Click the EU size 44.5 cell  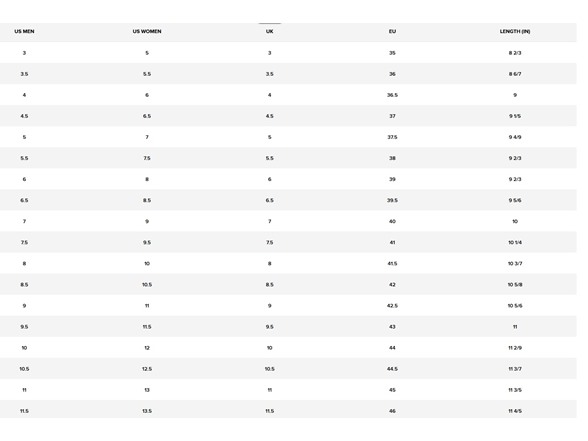tap(392, 369)
